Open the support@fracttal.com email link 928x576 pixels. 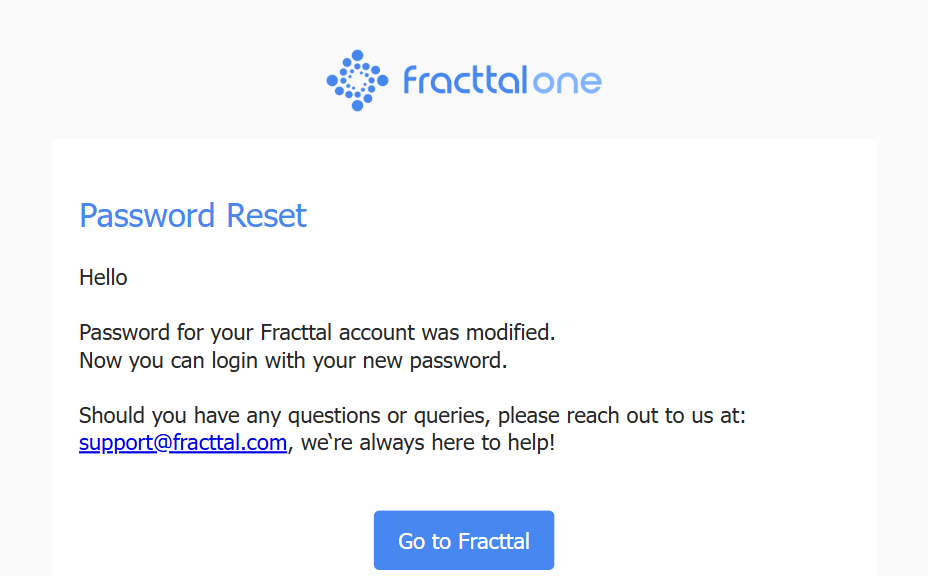point(183,443)
